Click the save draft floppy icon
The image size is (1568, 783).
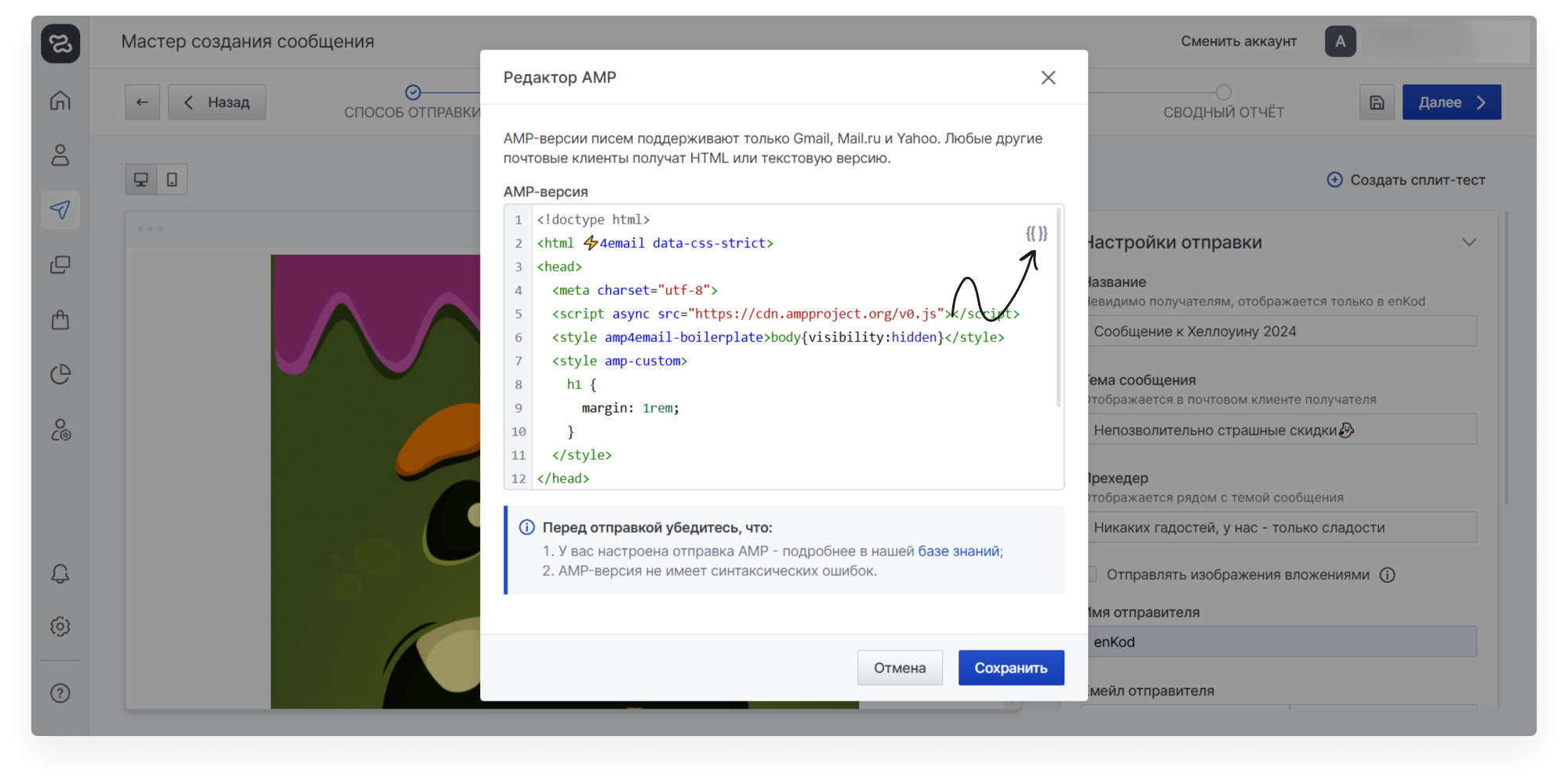coord(1377,102)
